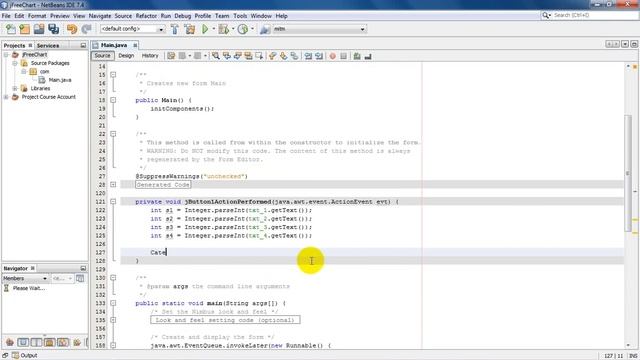Click the Stop Macro Recording icon

tap(343, 56)
